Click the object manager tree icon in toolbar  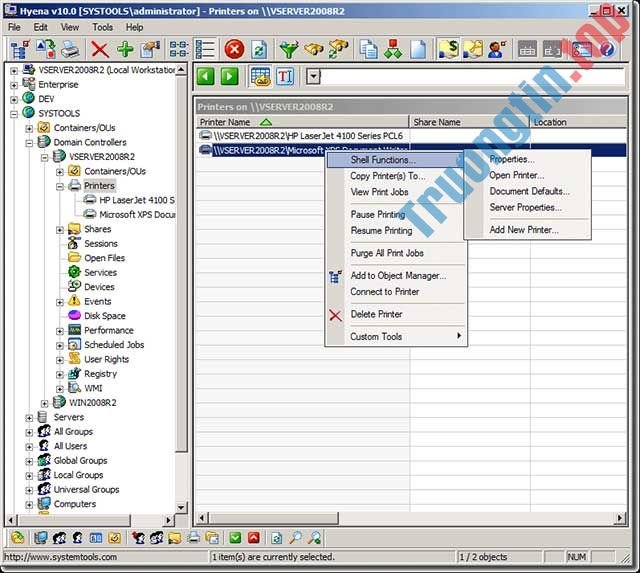20,50
